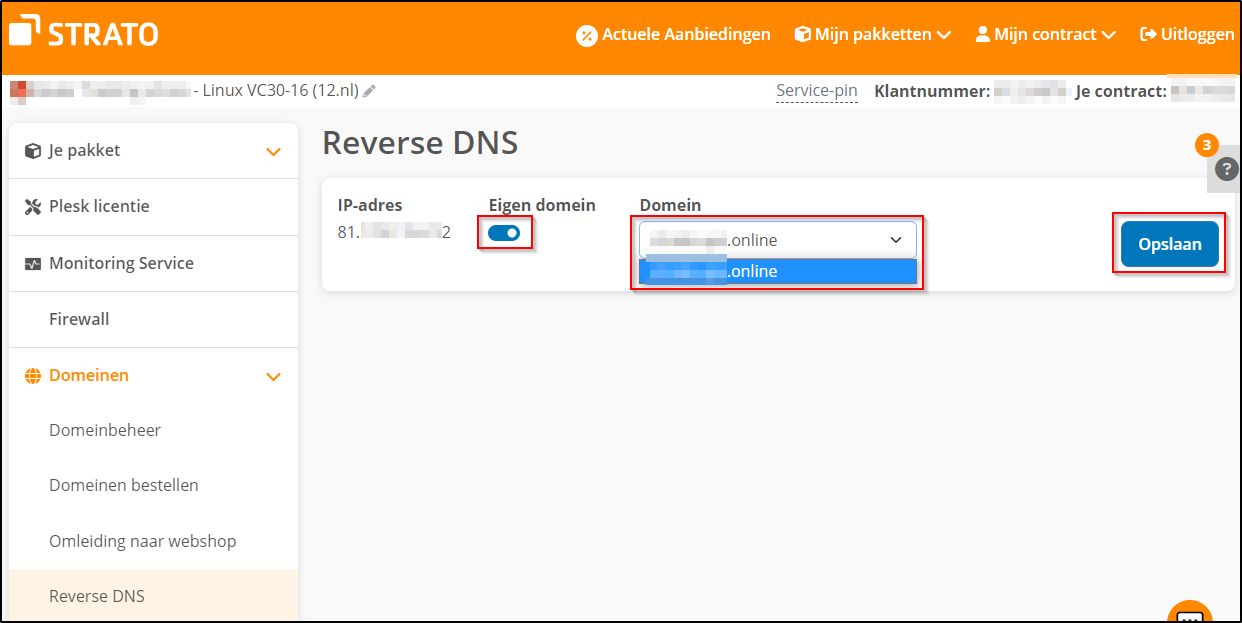The width and height of the screenshot is (1242, 623).
Task: Open the help question mark icon
Action: [1226, 169]
